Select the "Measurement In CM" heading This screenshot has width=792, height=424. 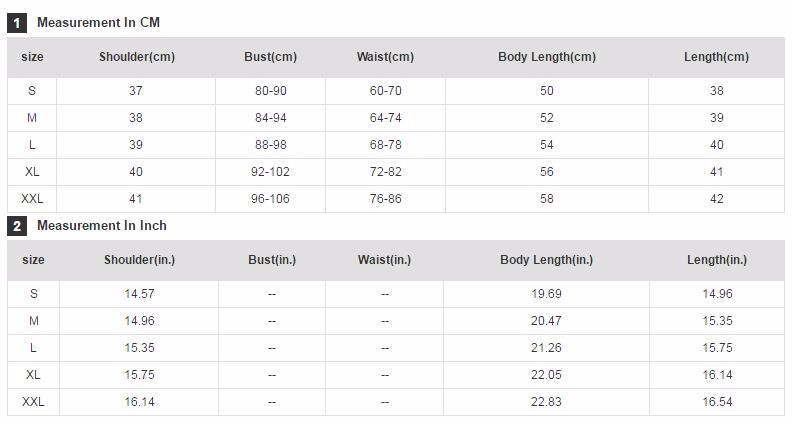pos(98,22)
